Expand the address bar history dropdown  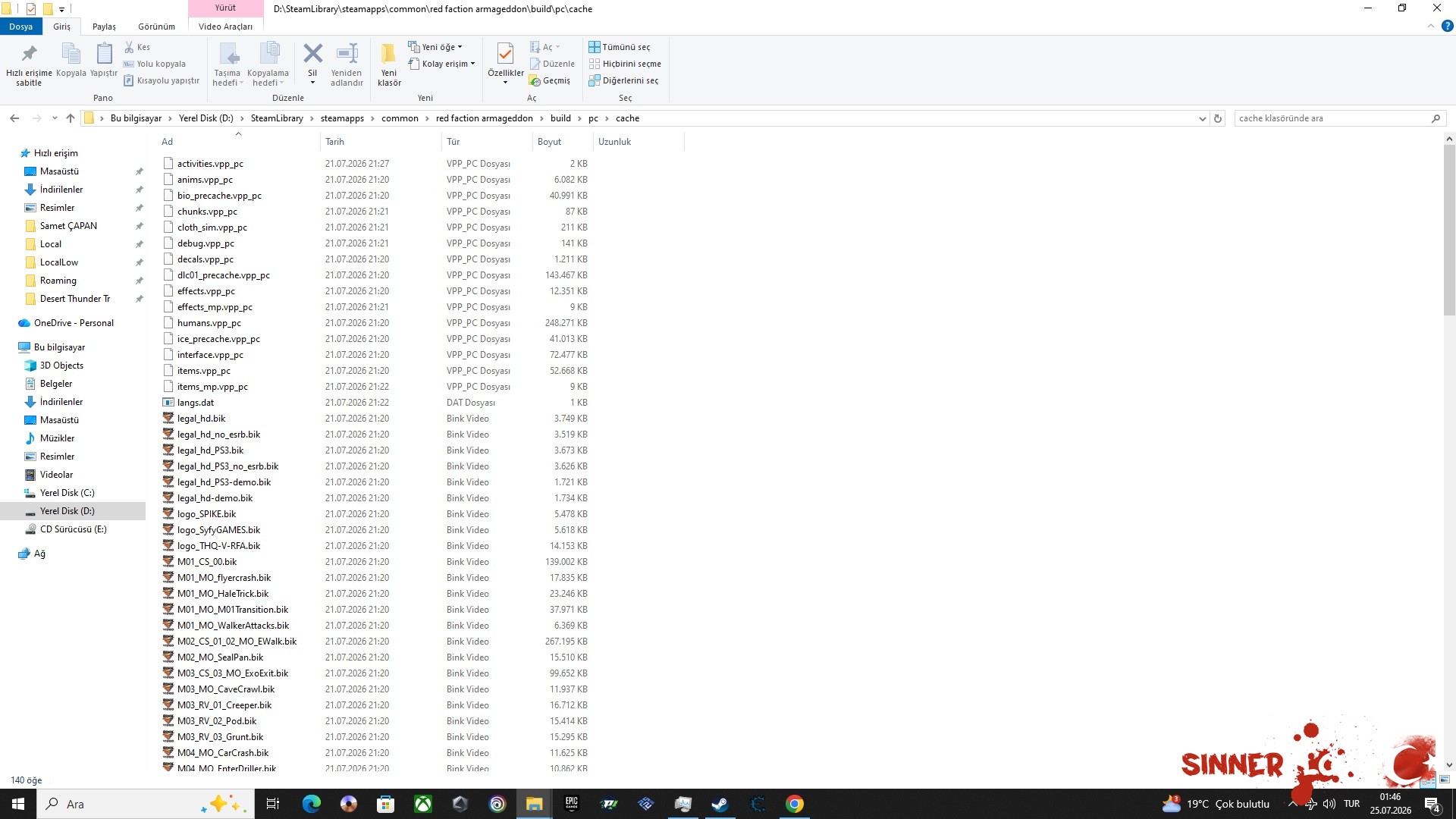click(1202, 118)
